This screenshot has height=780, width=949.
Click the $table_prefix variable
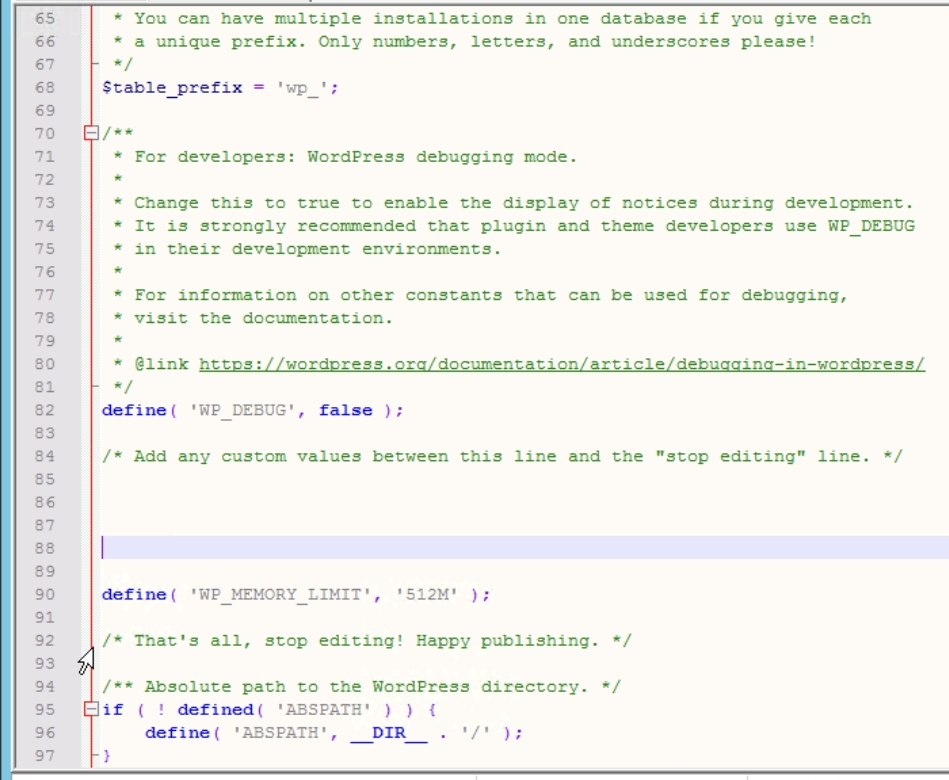[x=172, y=88]
